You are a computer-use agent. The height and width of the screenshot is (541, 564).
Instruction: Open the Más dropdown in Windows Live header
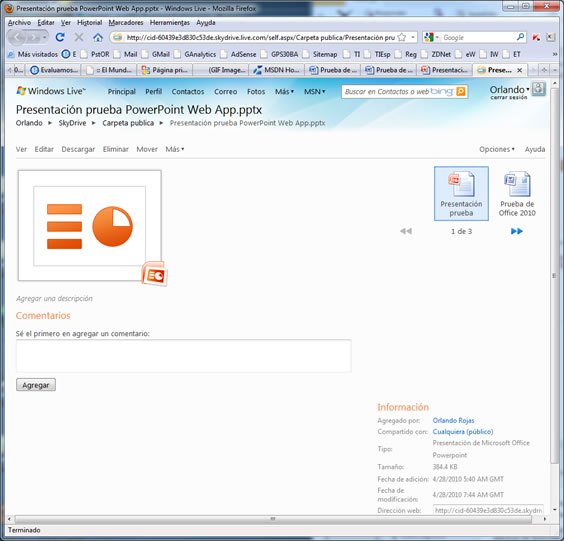(x=284, y=92)
